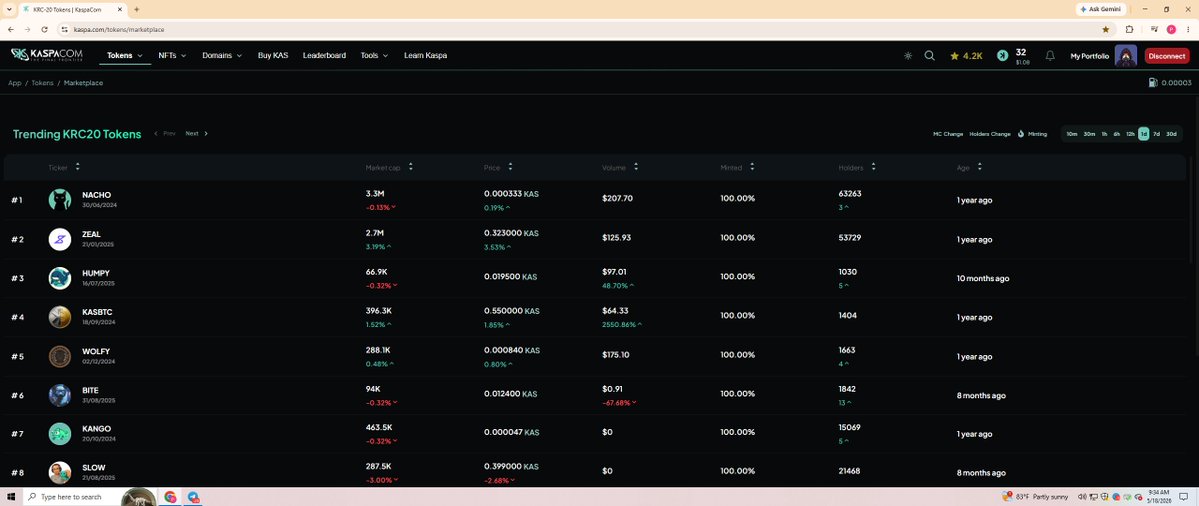The width and height of the screenshot is (1199, 506).
Task: Click the flame Minting filter icon
Action: (1020, 134)
